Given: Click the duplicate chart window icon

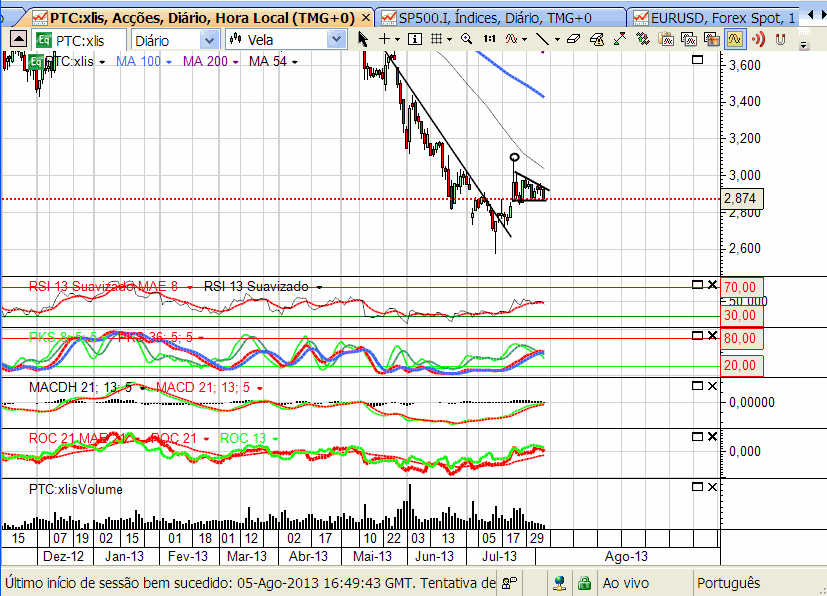Looking at the screenshot, I should pyautogui.click(x=689, y=39).
